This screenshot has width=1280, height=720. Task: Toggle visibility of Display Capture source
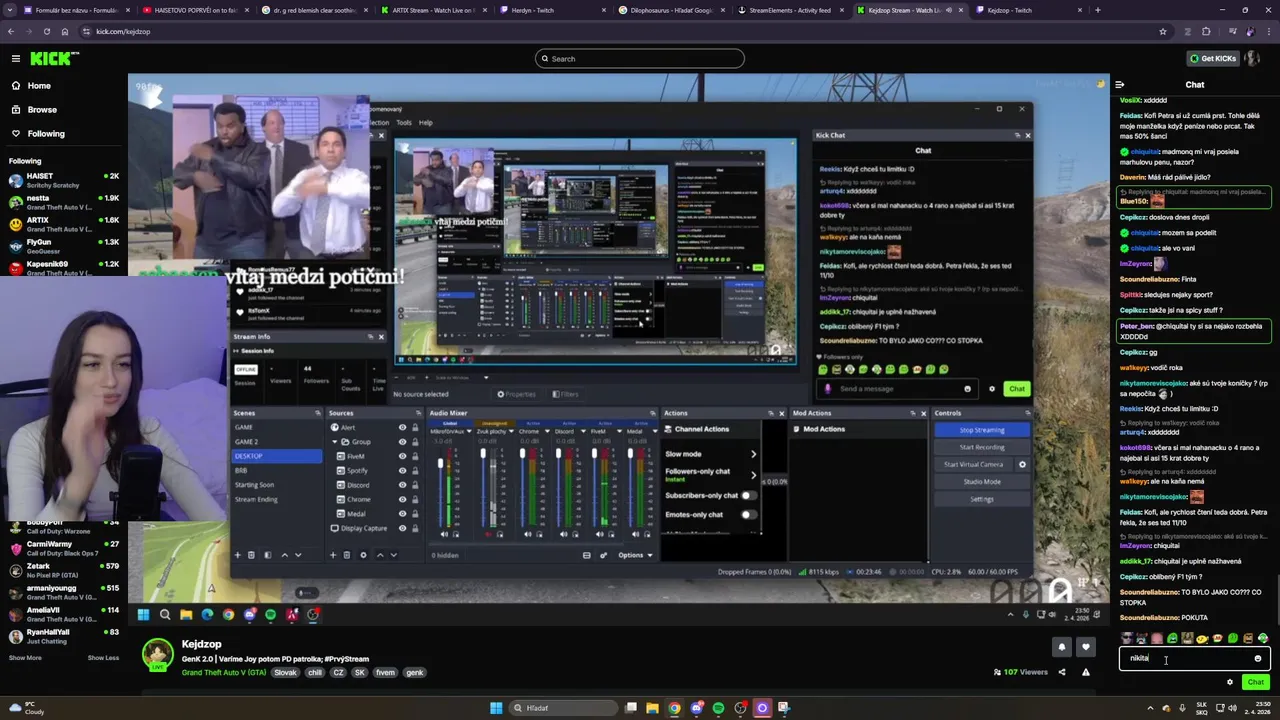tap(403, 528)
